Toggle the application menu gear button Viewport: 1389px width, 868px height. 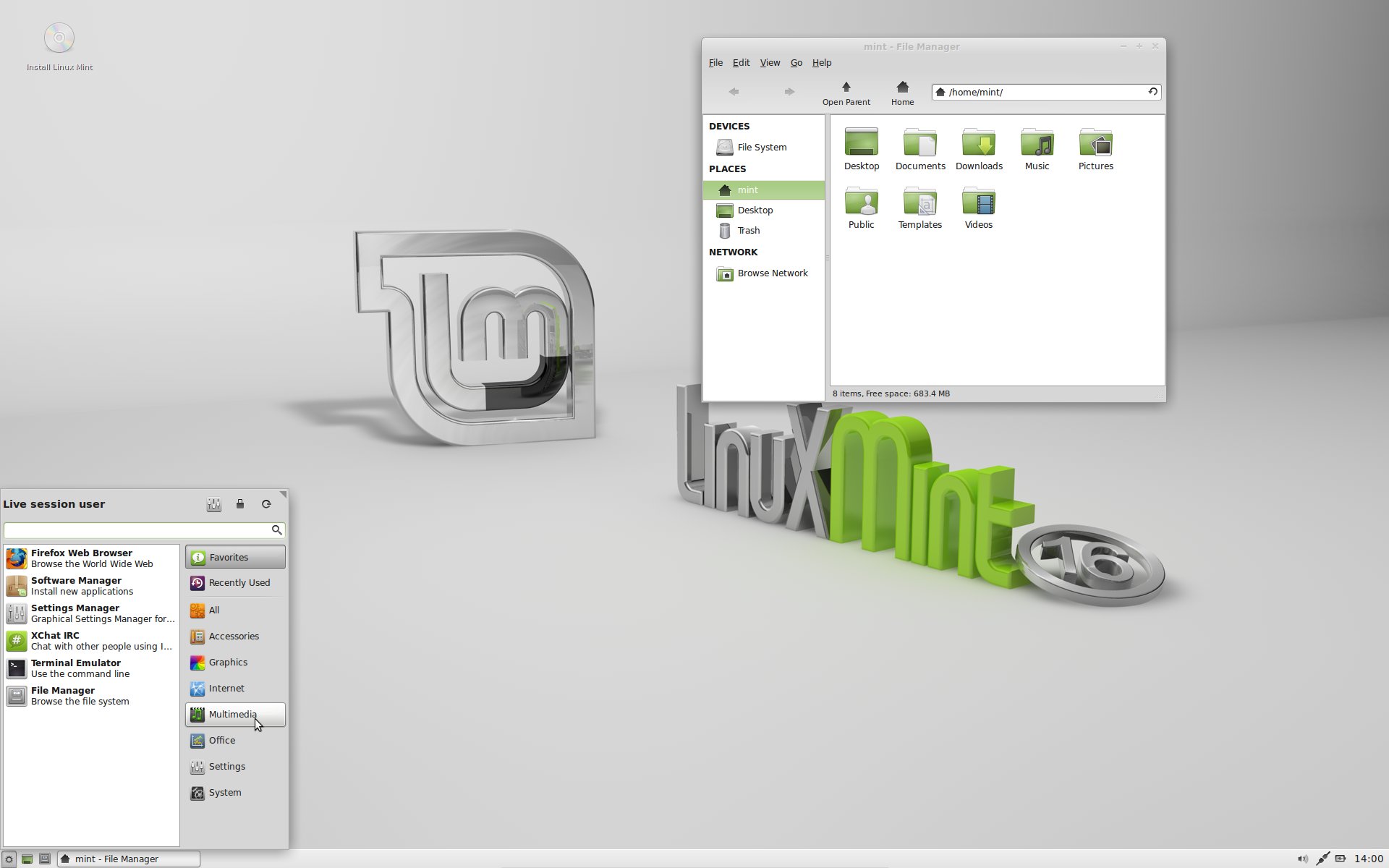click(x=9, y=859)
